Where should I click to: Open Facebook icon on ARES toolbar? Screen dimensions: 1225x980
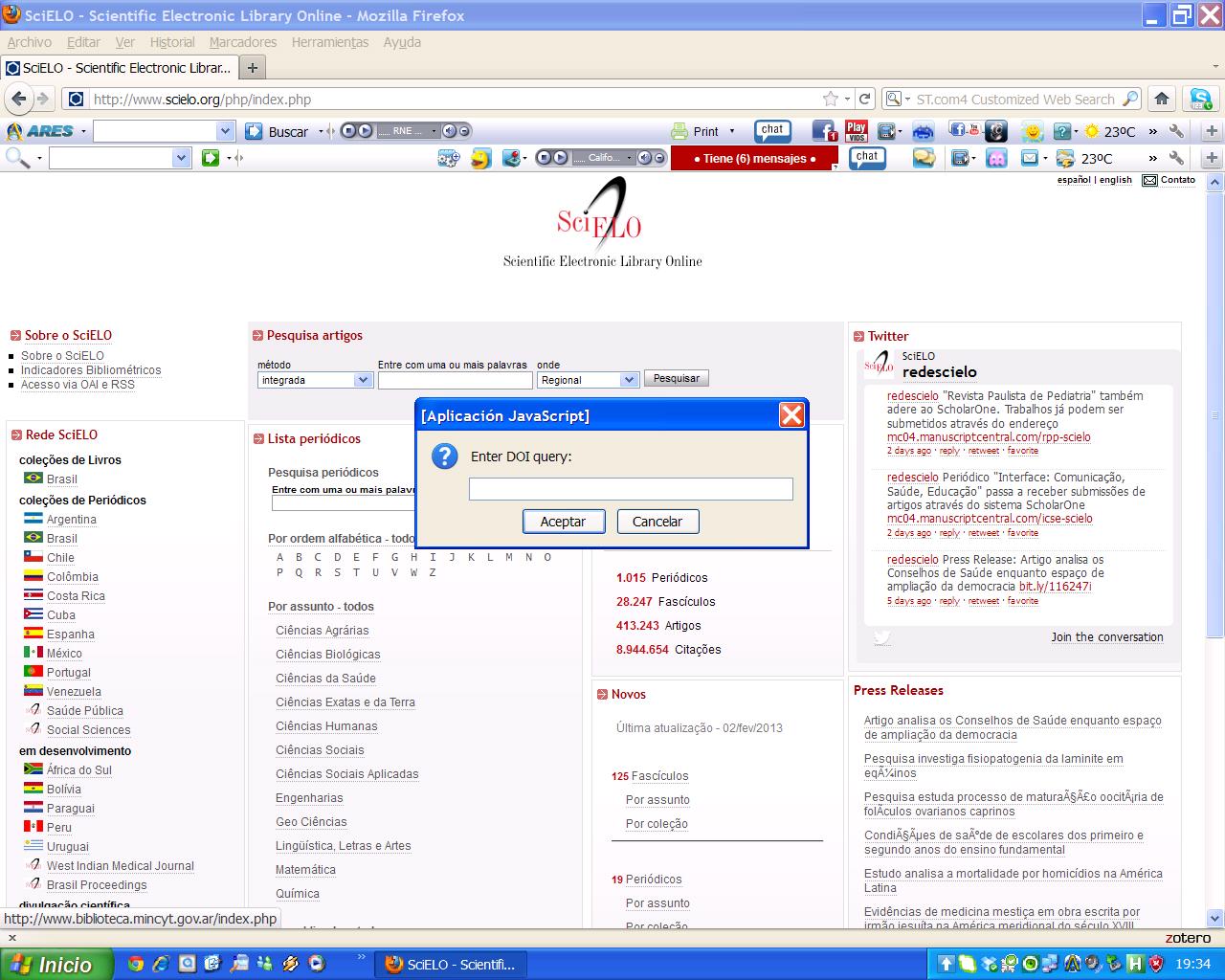(x=823, y=131)
